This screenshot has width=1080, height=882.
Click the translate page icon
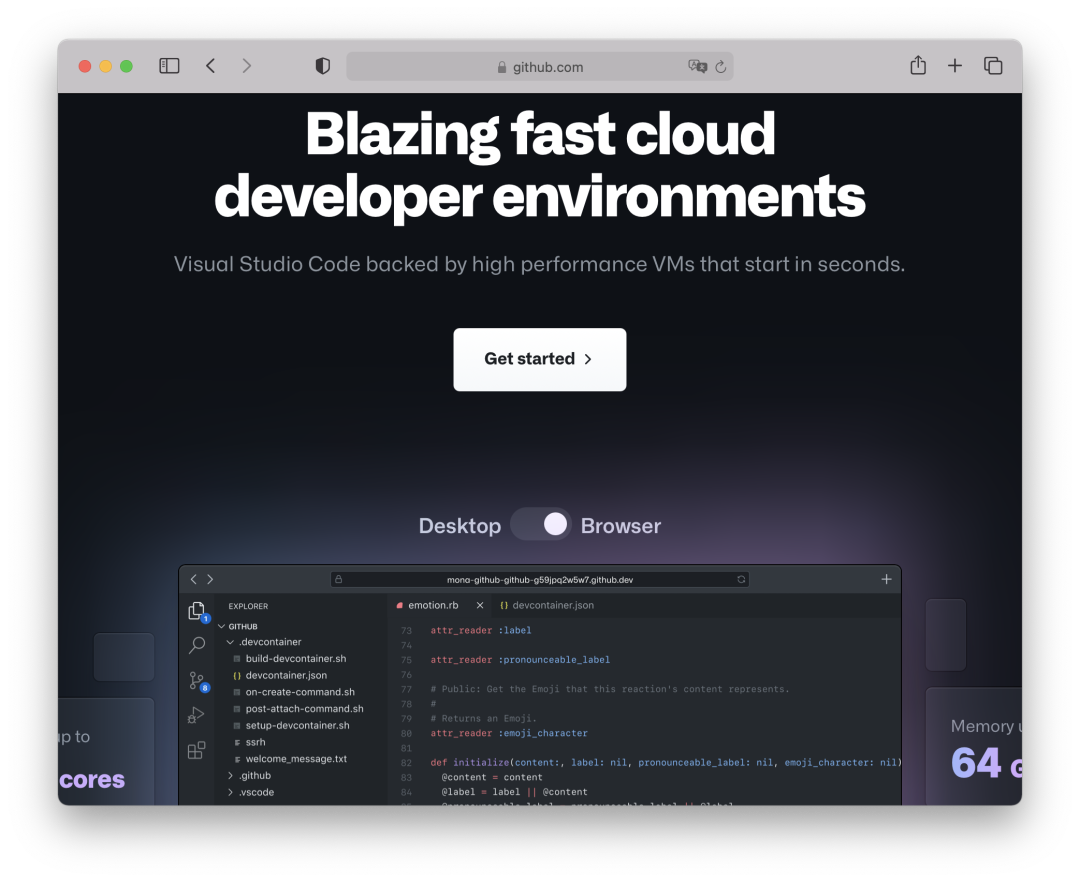tap(697, 66)
